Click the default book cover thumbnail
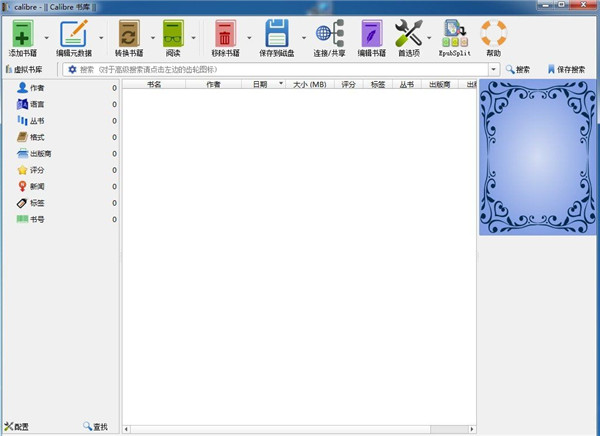The width and height of the screenshot is (600, 436). click(538, 157)
